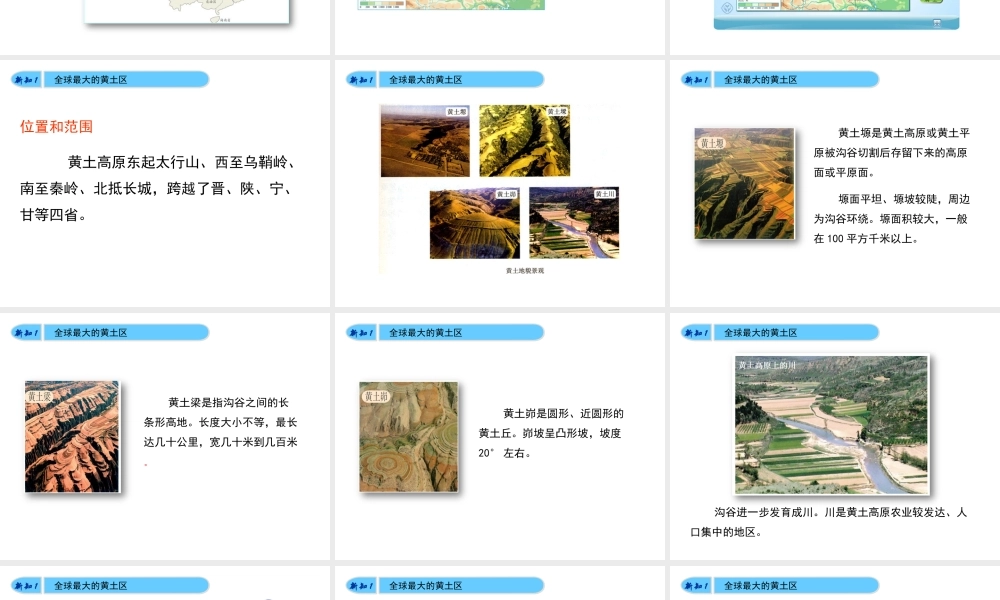This screenshot has width=1000, height=600.
Task: Click the 全球最大的黄土区 header above the four landform photos
Action: pyautogui.click(x=461, y=80)
